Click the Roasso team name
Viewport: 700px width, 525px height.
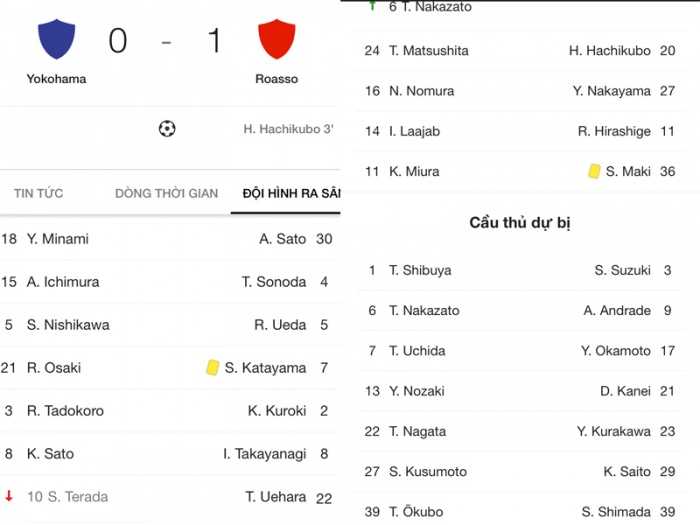click(x=276, y=79)
